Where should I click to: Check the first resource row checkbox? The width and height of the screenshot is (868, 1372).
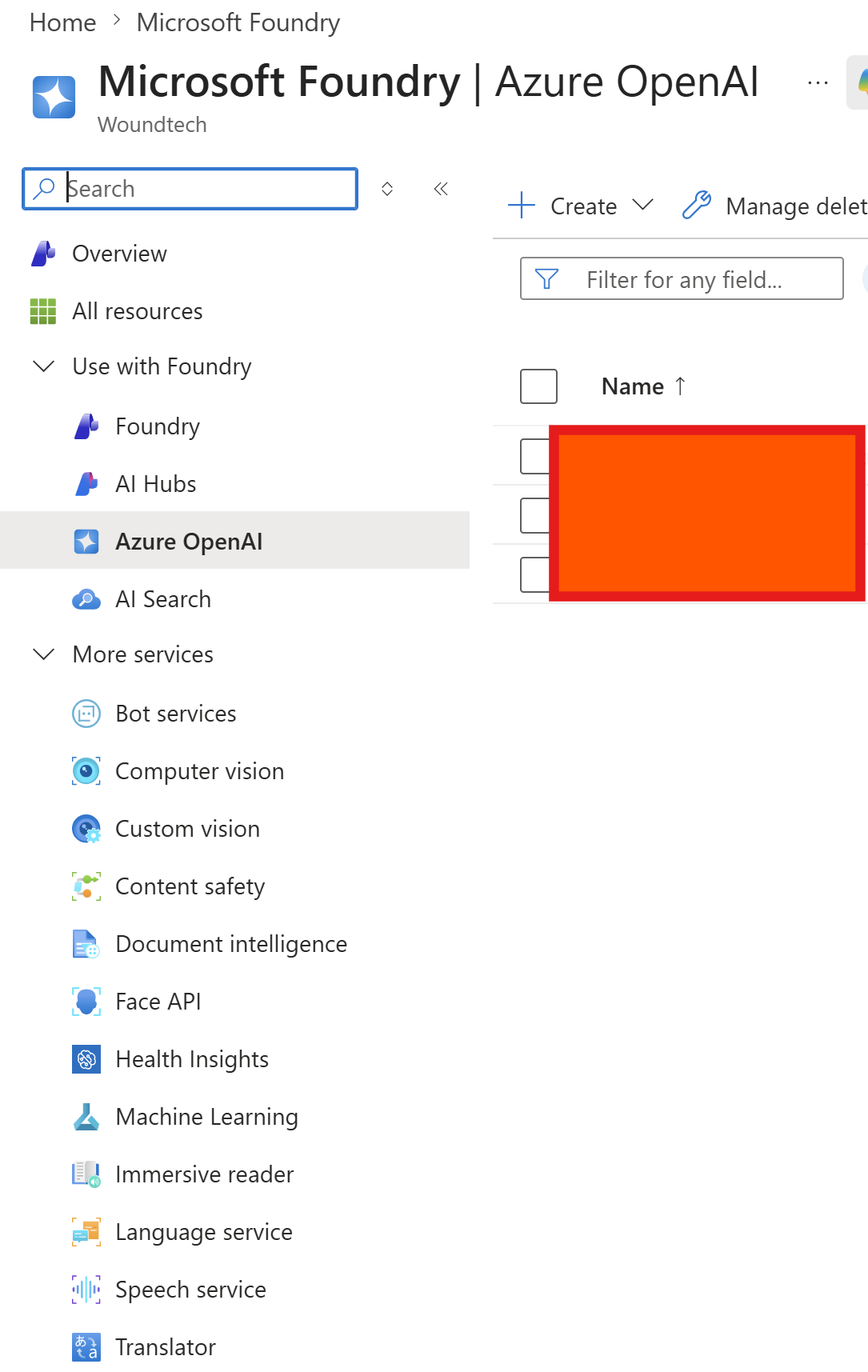tap(534, 456)
